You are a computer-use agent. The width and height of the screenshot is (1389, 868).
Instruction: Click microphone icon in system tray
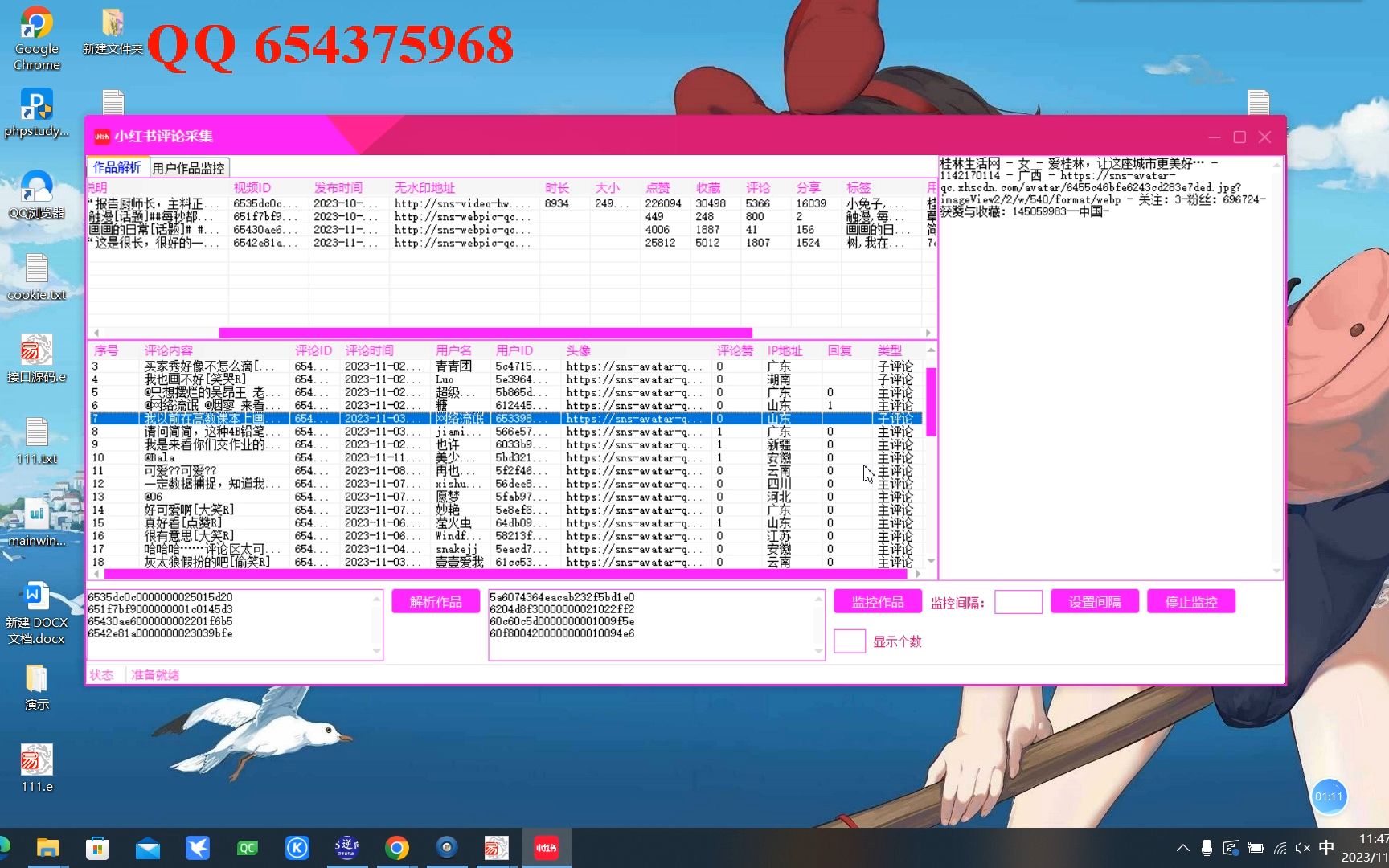pyautogui.click(x=1207, y=848)
